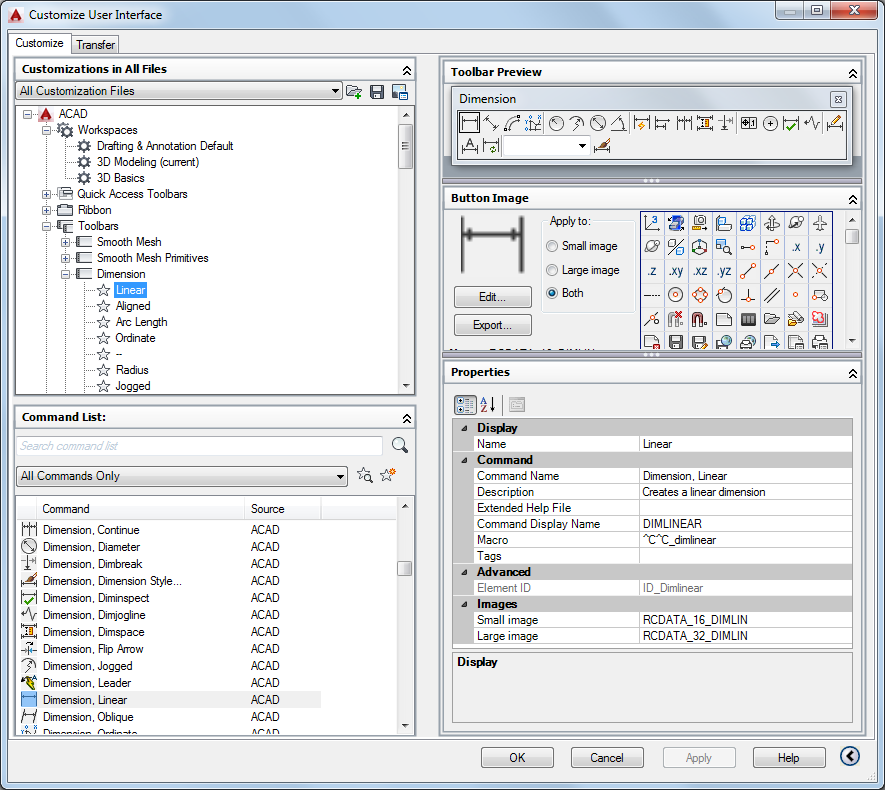Click the round collapse-dialog arrow button

849,756
